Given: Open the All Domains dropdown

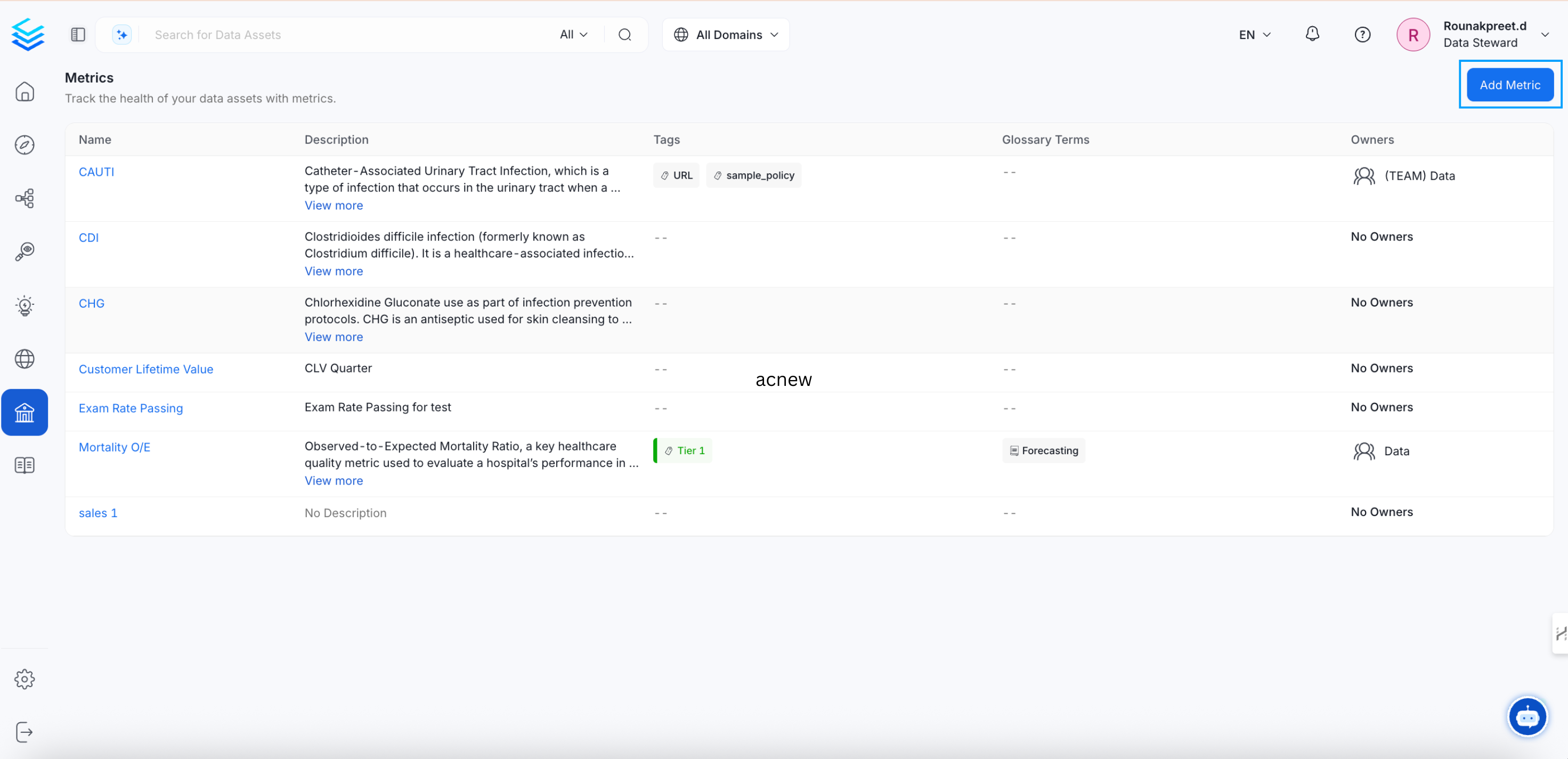Looking at the screenshot, I should 726,35.
